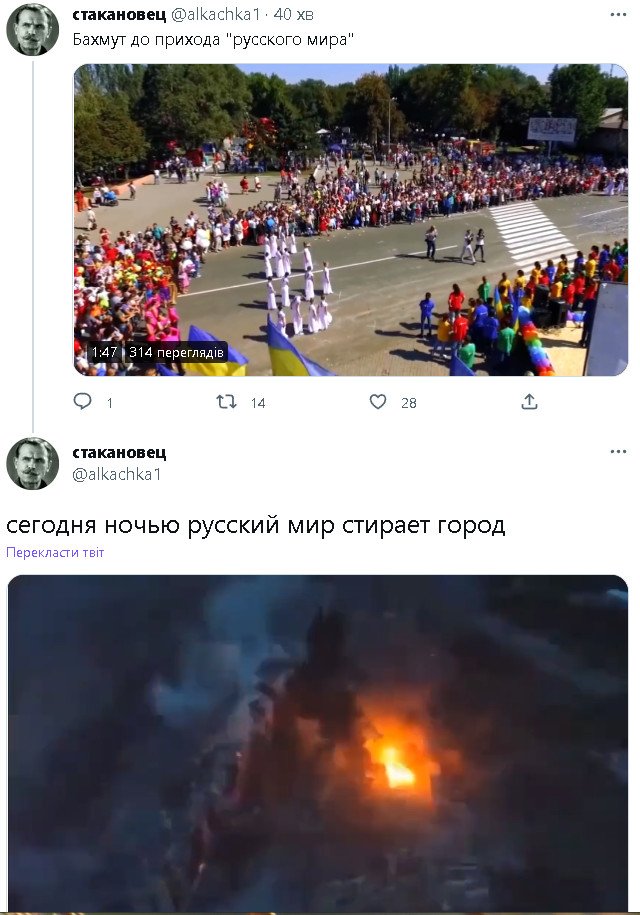640x915 pixels.
Task: Click the 40 хв timestamp
Action: click(293, 15)
